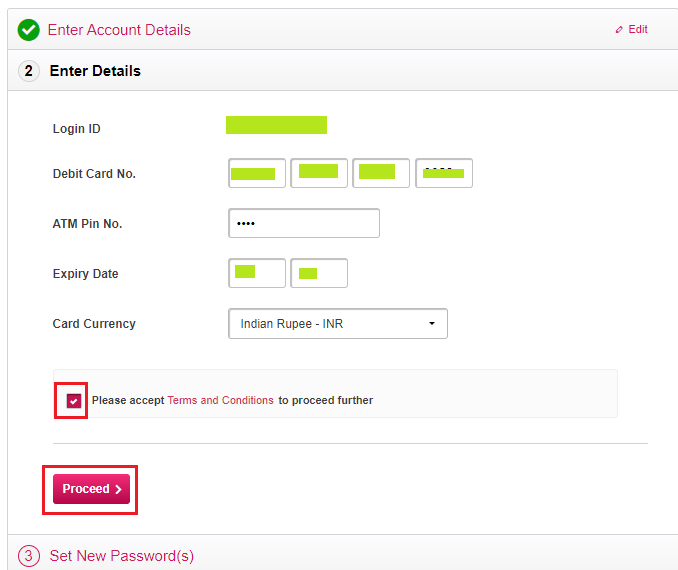
Task: Click the Edit pencil icon
Action: click(x=619, y=29)
